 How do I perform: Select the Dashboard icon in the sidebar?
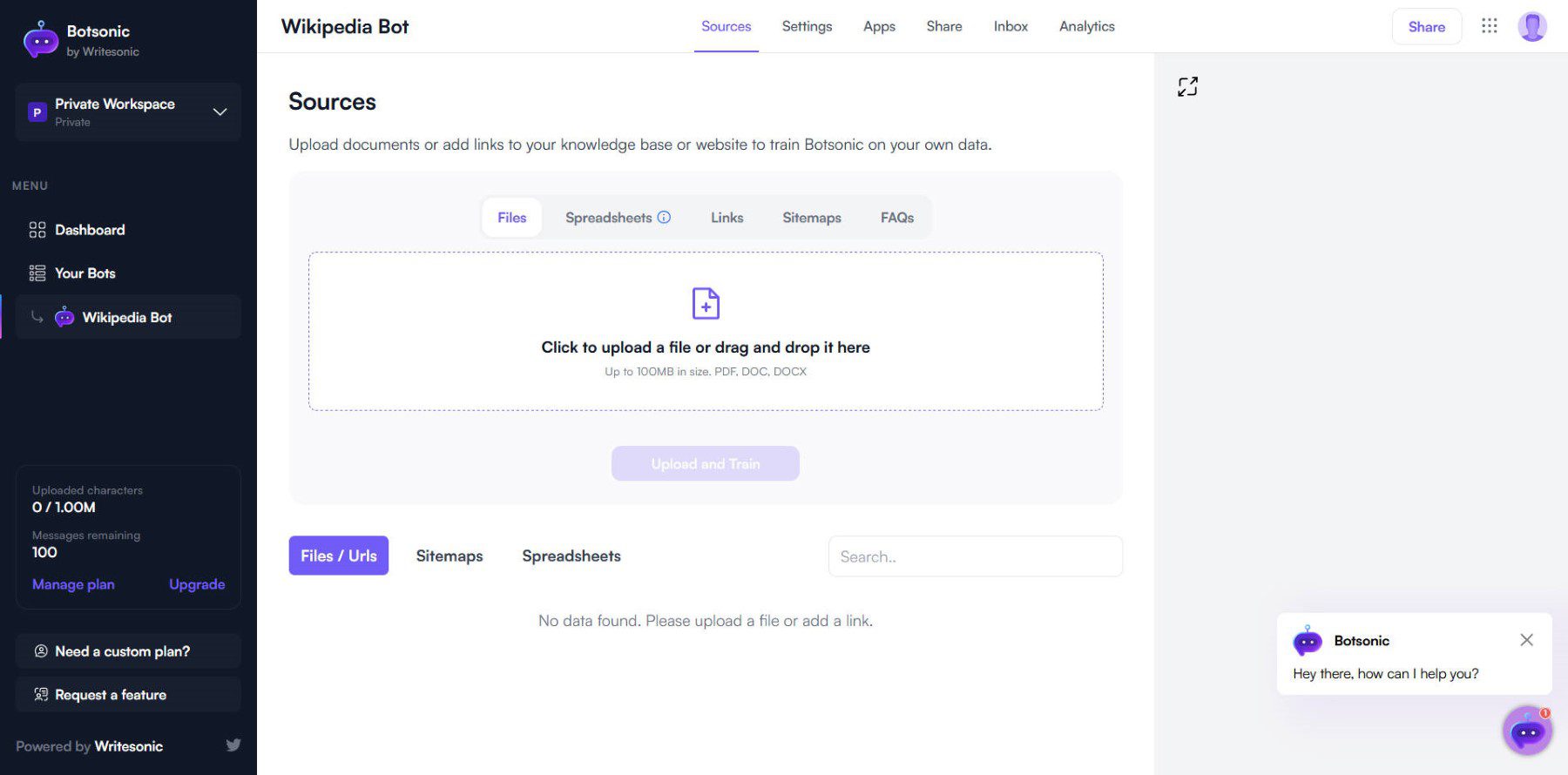tap(37, 229)
